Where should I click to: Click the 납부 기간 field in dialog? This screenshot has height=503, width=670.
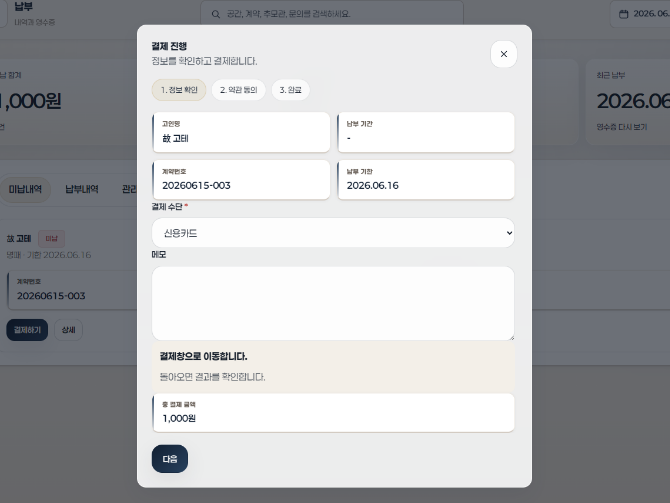point(426,132)
